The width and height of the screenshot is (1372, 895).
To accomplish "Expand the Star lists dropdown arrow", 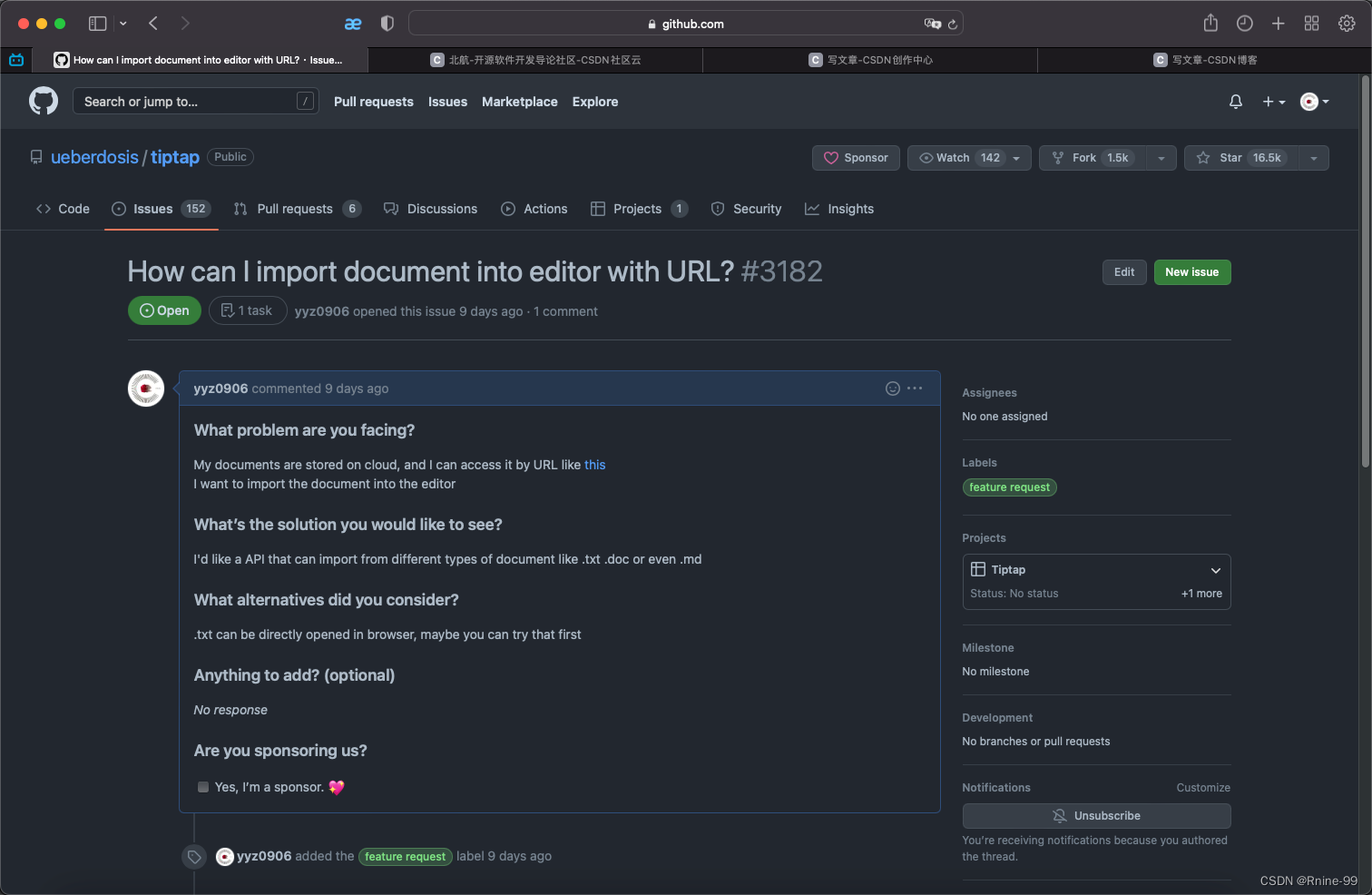I will pyautogui.click(x=1314, y=158).
